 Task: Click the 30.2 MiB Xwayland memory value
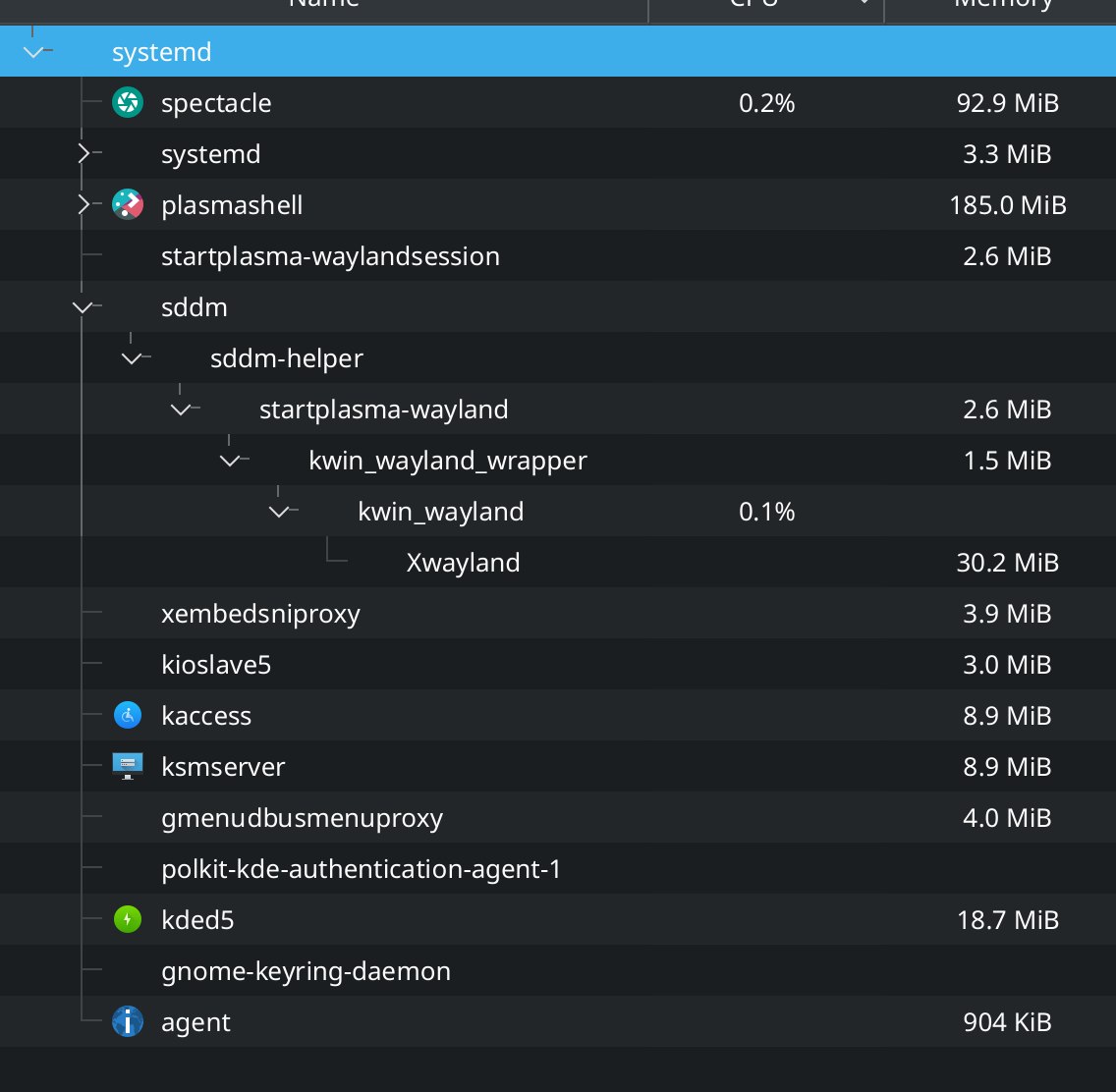(x=1008, y=563)
